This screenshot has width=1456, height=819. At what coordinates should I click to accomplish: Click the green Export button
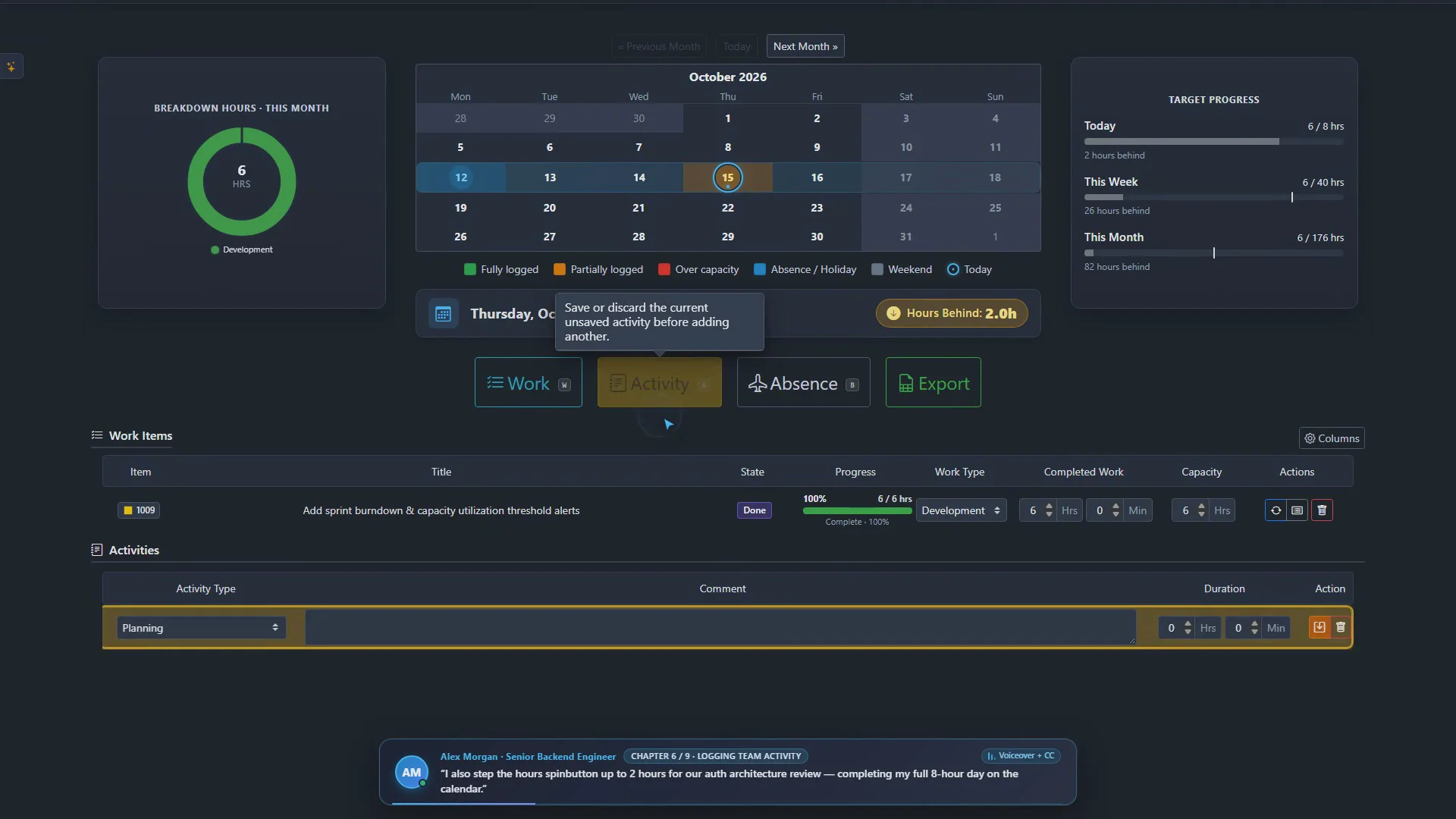pyautogui.click(x=934, y=383)
